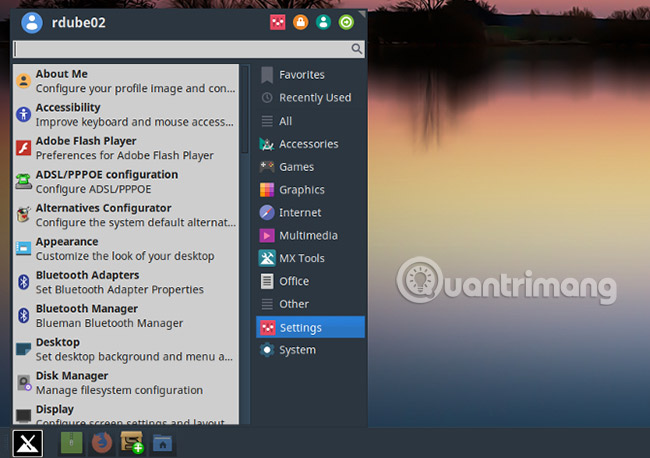Click the MX Linux menu button in taskbar
This screenshot has height=458, width=650.
(26, 442)
